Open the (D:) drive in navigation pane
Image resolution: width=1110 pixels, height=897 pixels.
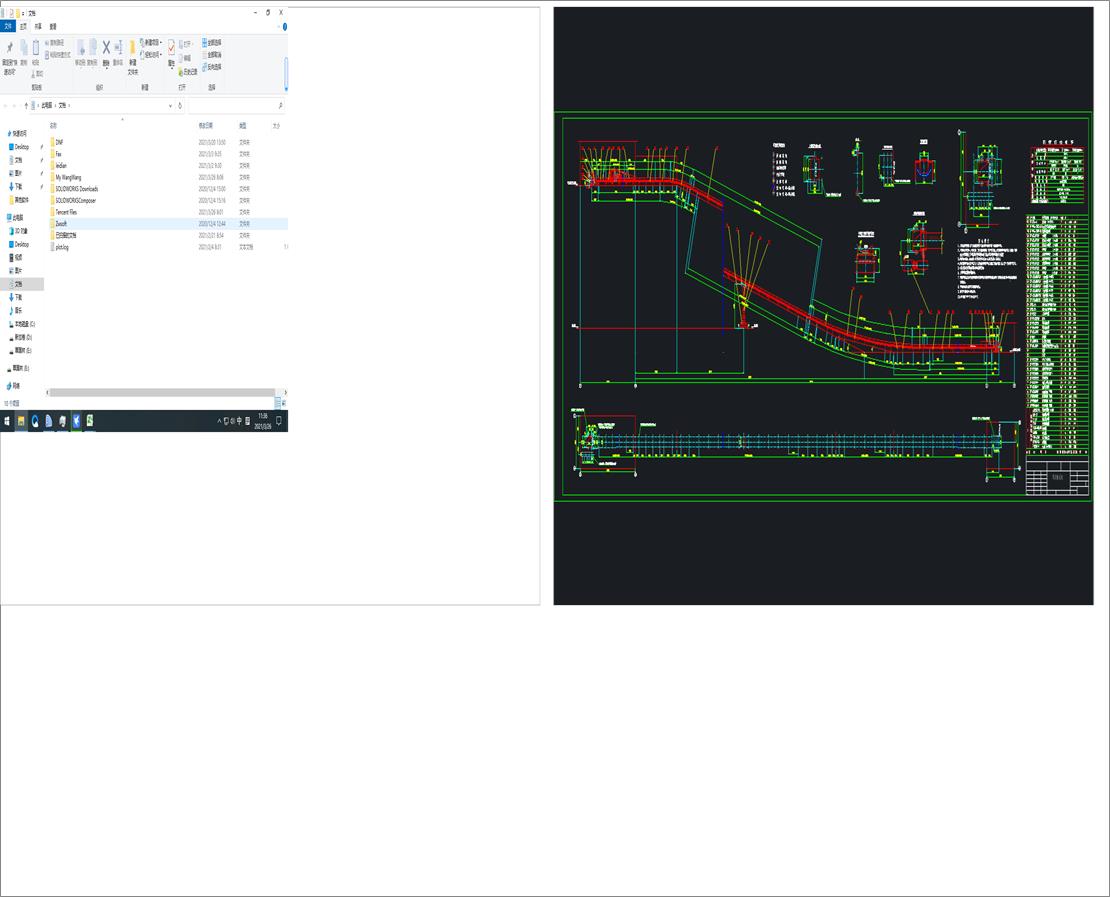coord(21,337)
